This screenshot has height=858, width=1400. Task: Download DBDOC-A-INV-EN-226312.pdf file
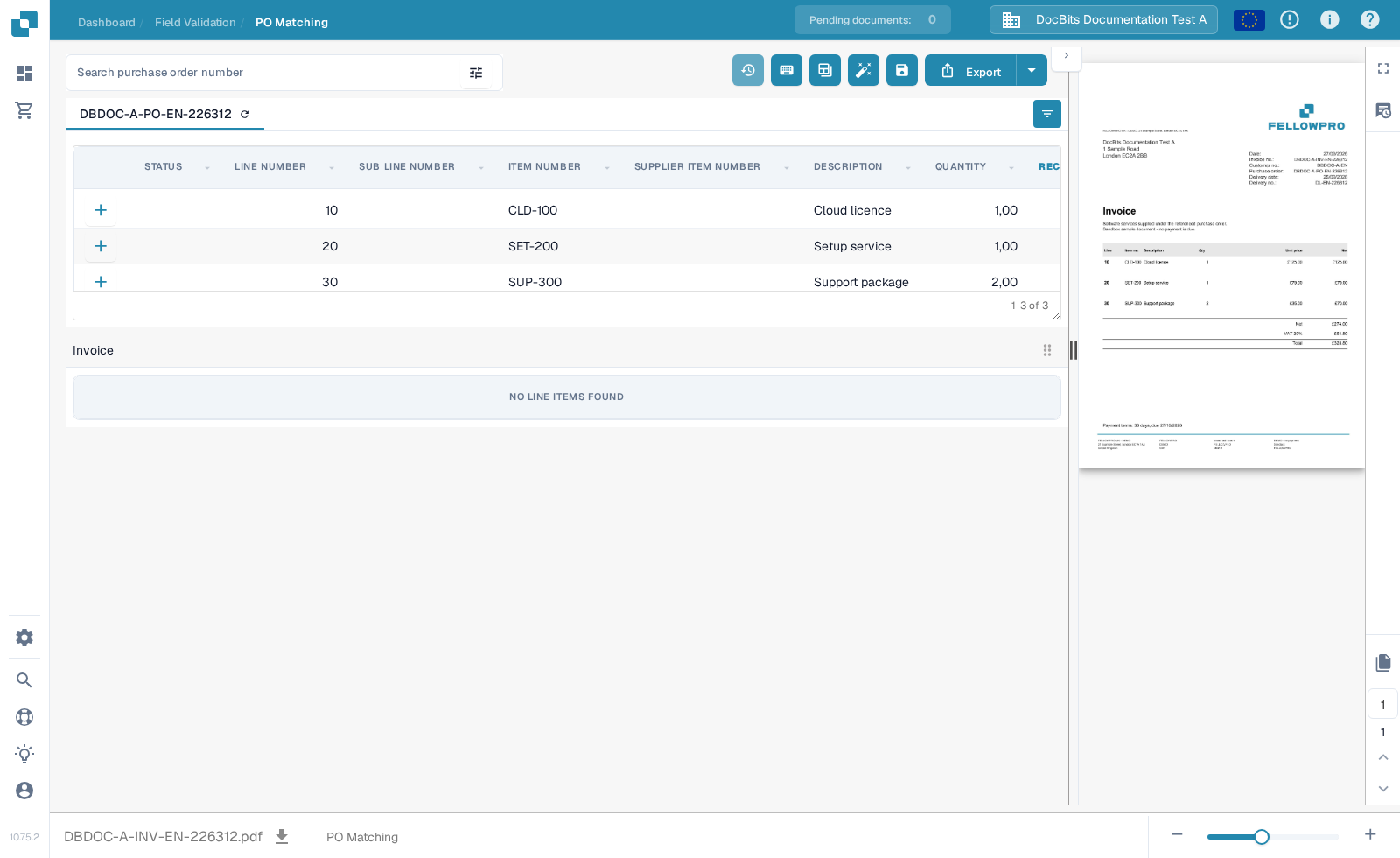282,836
